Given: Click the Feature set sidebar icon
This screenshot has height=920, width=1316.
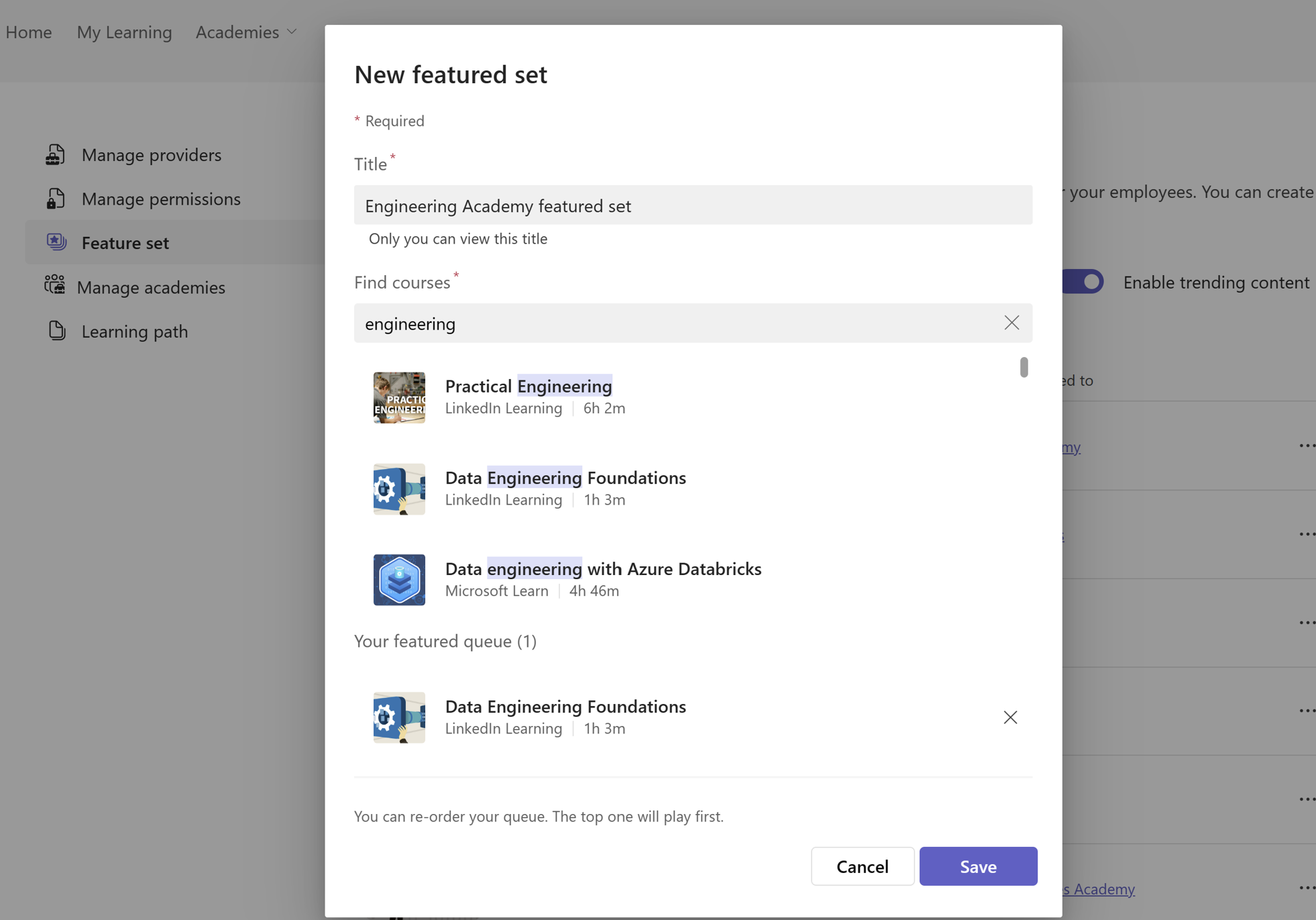Looking at the screenshot, I should pos(56,241).
